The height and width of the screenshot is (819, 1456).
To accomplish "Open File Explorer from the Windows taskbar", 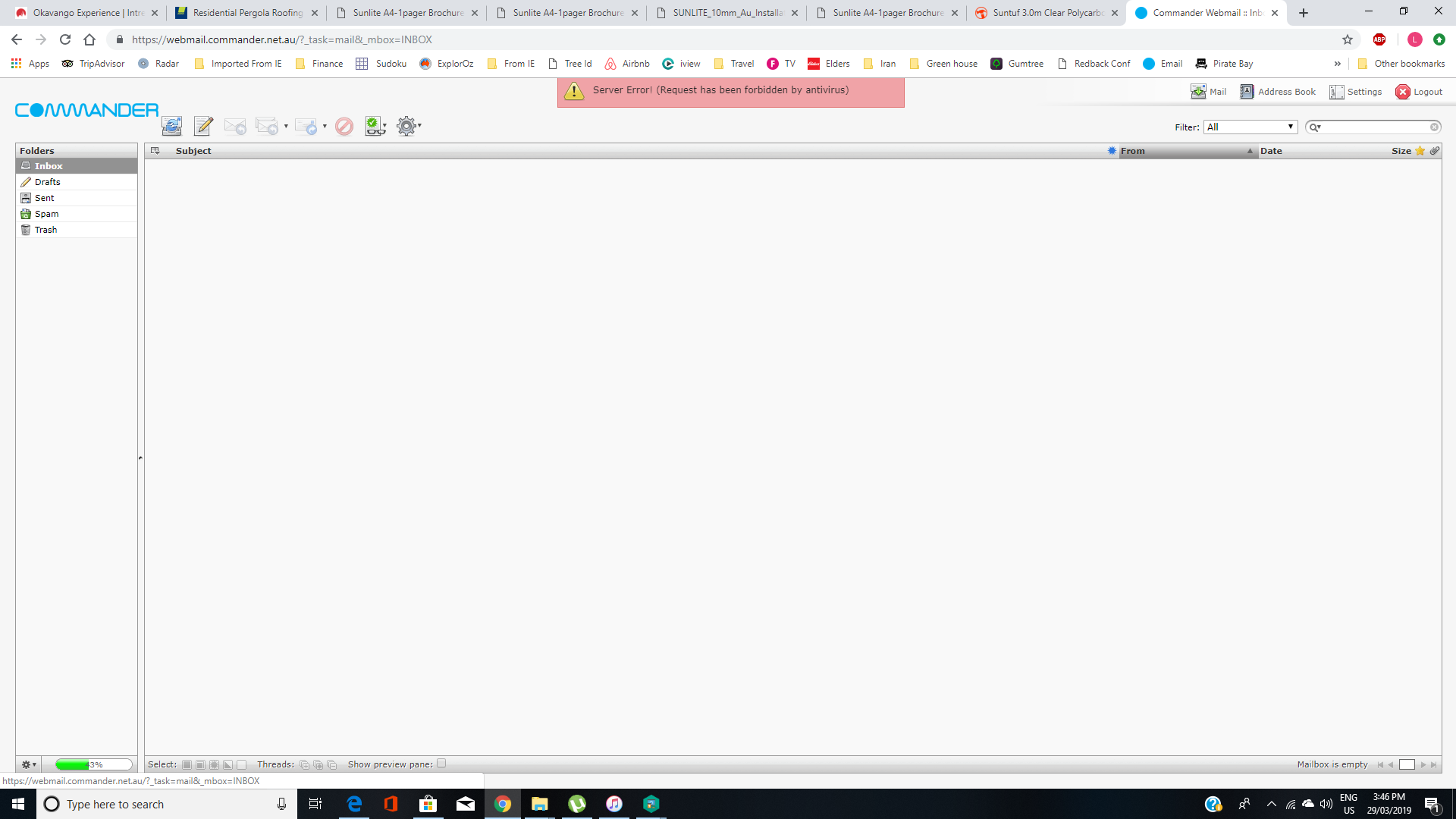I will tap(539, 804).
